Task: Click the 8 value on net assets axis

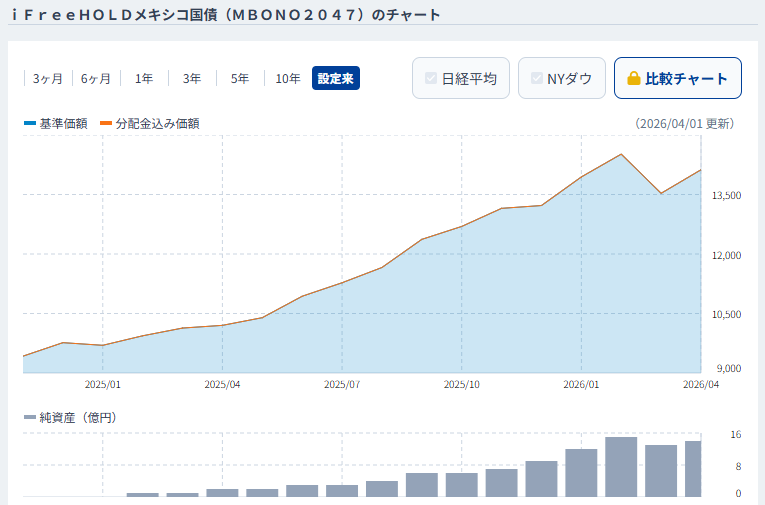Action: 738,466
